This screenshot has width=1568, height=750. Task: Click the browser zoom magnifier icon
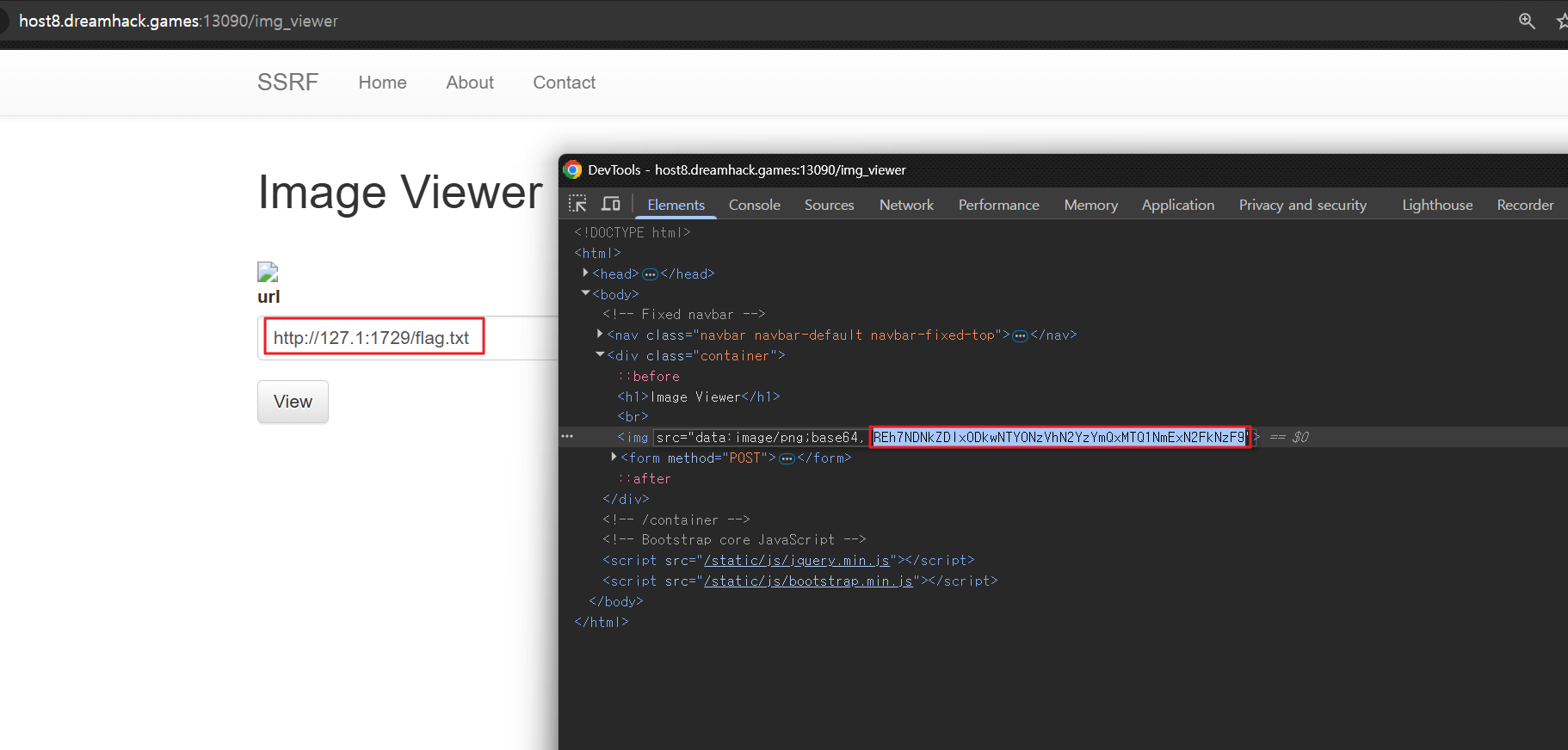1527,21
